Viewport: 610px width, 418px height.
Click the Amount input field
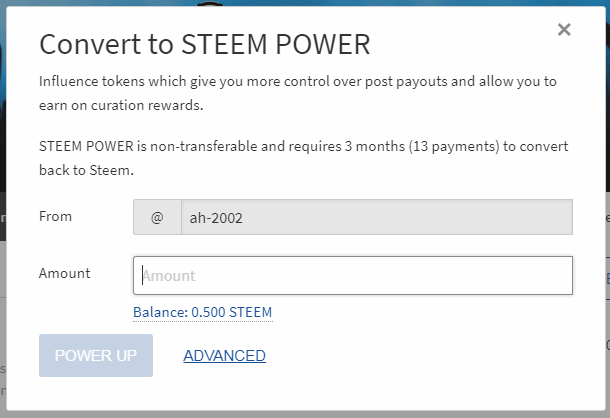point(352,275)
